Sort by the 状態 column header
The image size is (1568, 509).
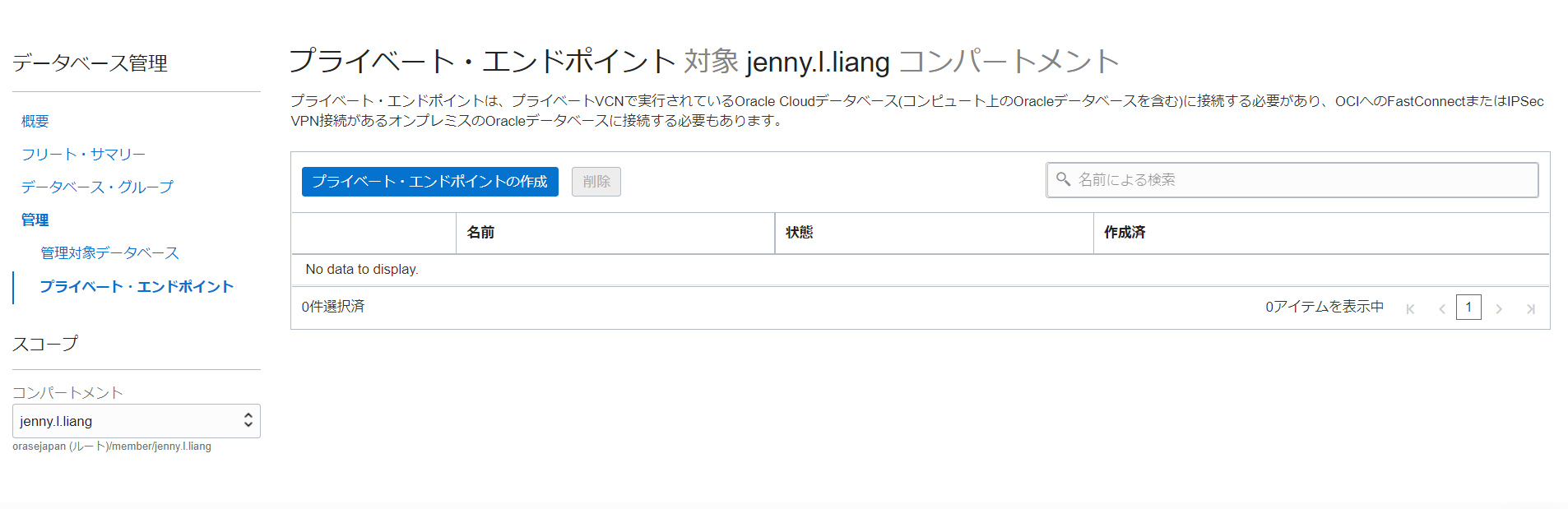[799, 233]
